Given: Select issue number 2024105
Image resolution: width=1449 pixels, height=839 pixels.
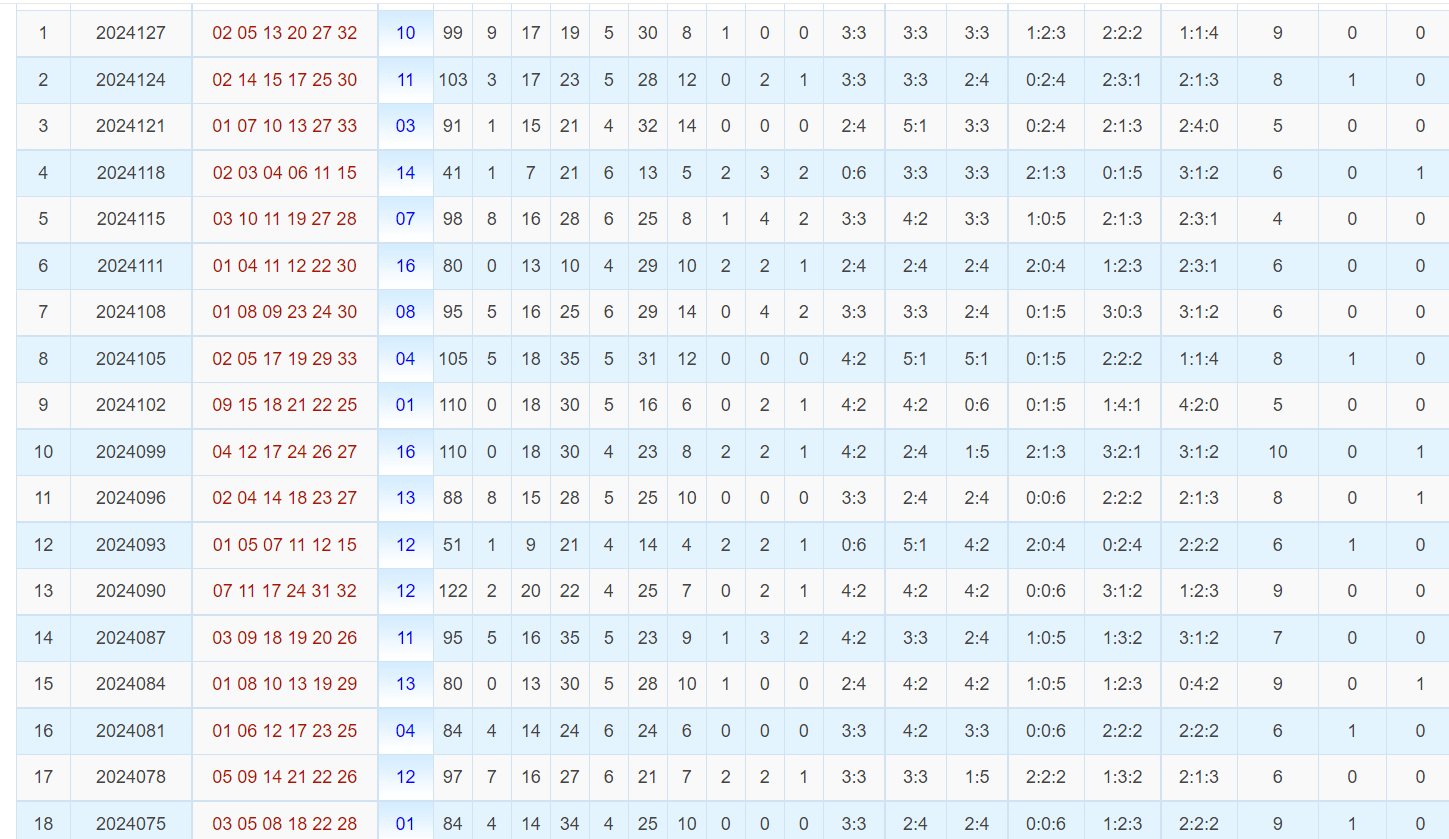Looking at the screenshot, I should pyautogui.click(x=131, y=359).
